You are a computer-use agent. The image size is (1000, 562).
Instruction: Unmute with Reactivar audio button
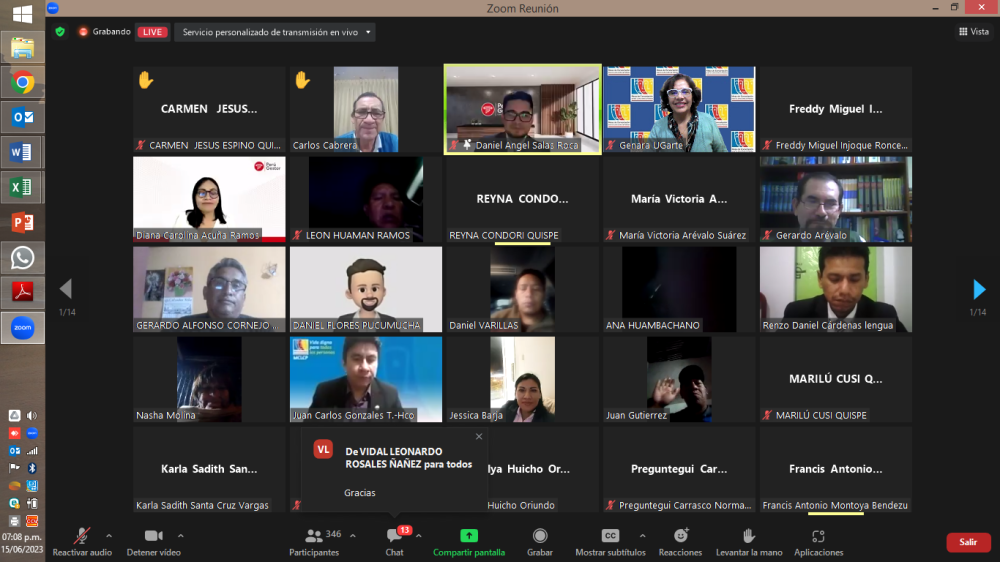click(82, 541)
